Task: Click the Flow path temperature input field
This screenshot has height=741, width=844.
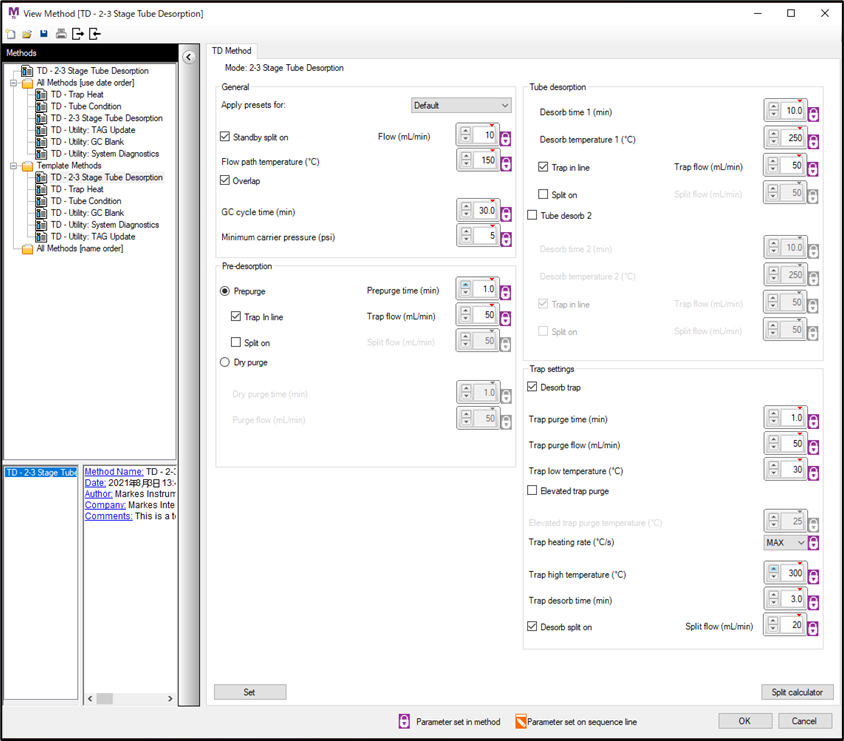Action: pos(485,161)
